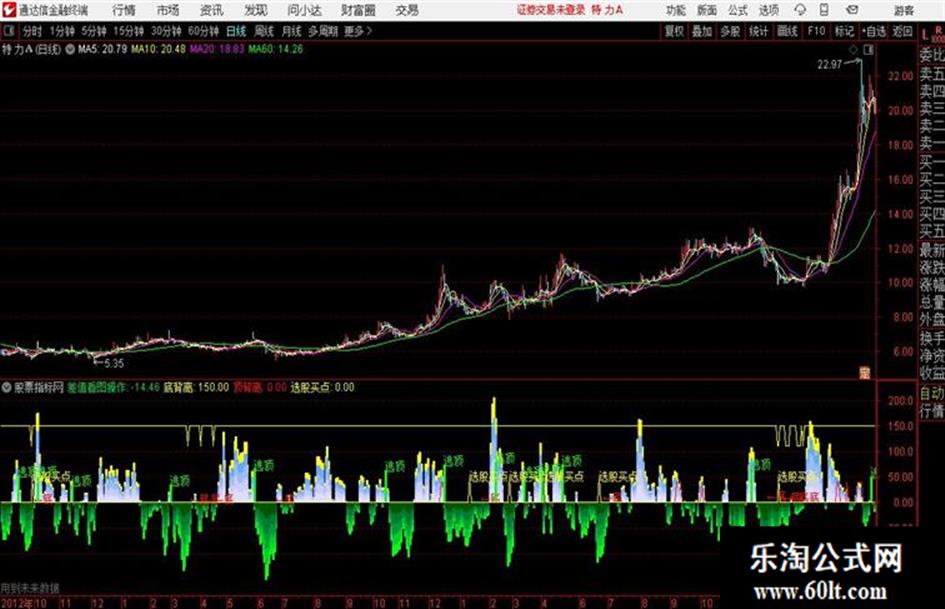Click the MA10: 20.48 label
Image resolution: width=945 pixels, height=609 pixels.
(158, 49)
